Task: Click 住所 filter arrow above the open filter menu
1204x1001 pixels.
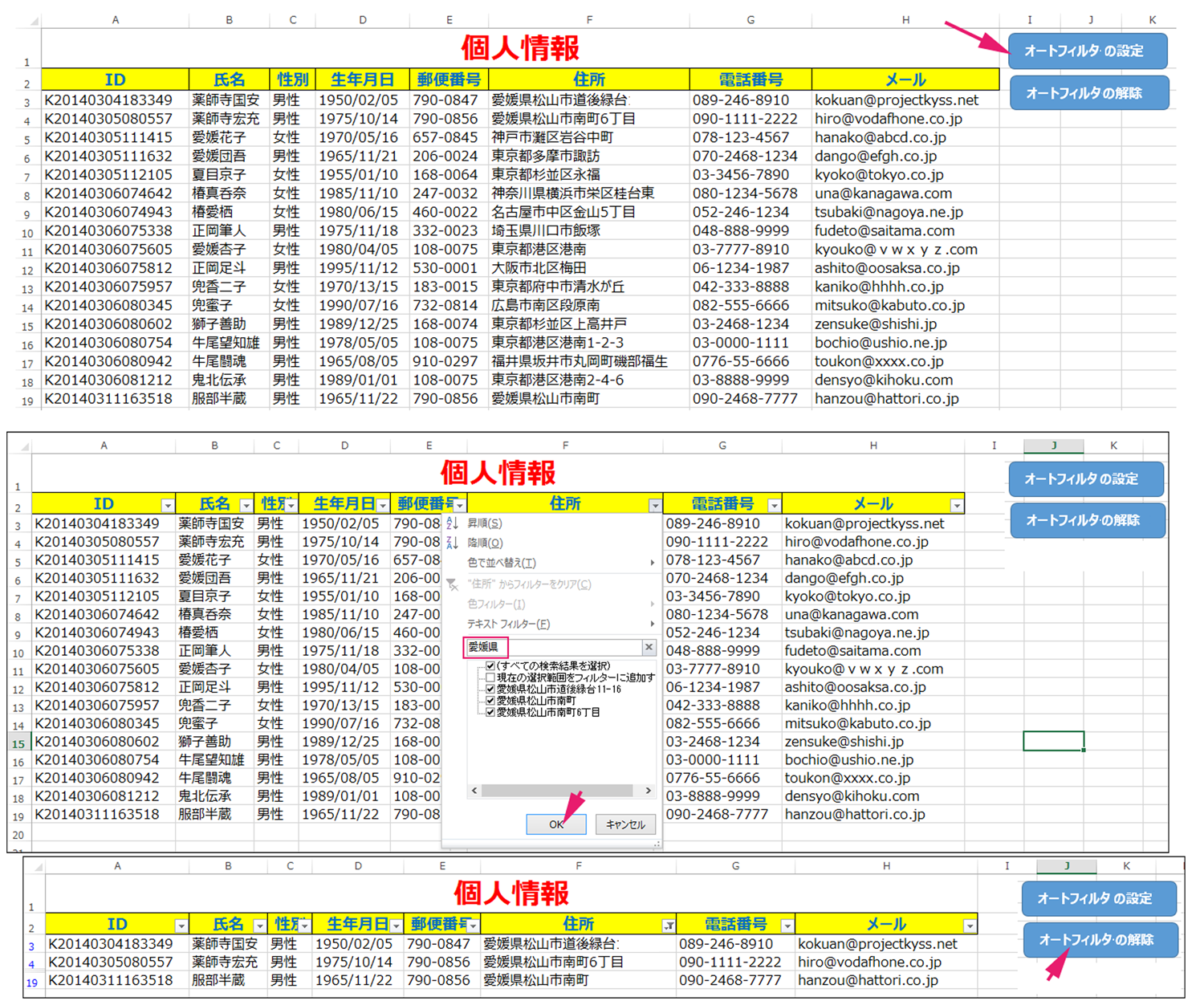Action: [x=655, y=506]
